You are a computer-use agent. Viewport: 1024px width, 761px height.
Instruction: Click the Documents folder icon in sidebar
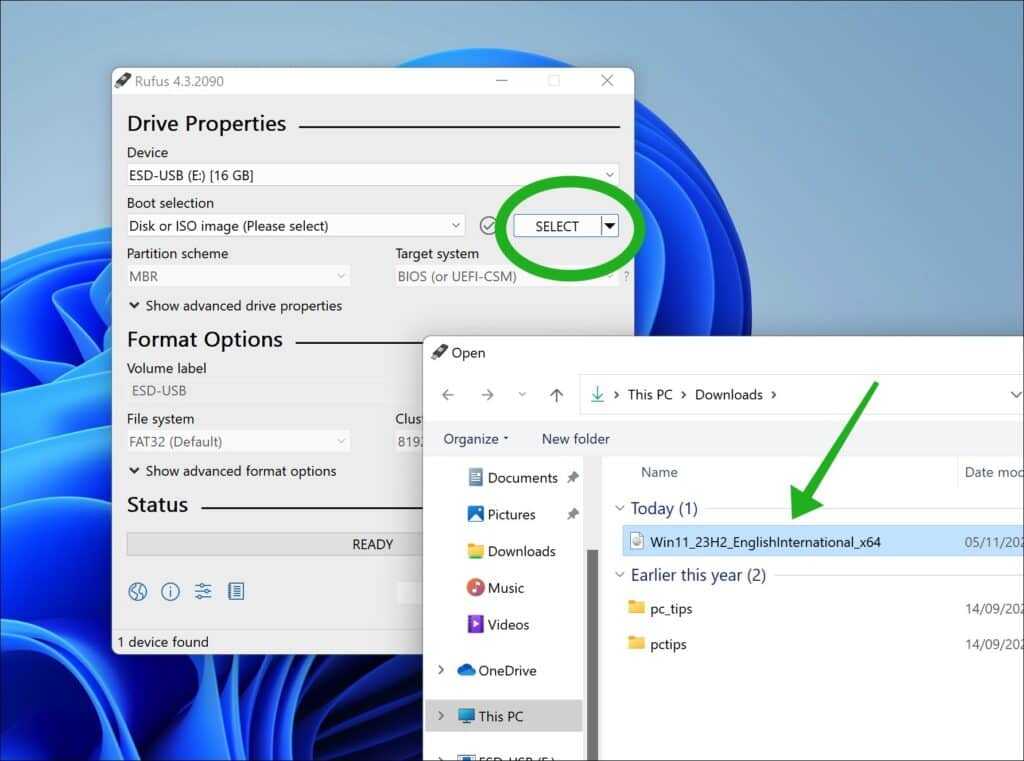tap(475, 478)
